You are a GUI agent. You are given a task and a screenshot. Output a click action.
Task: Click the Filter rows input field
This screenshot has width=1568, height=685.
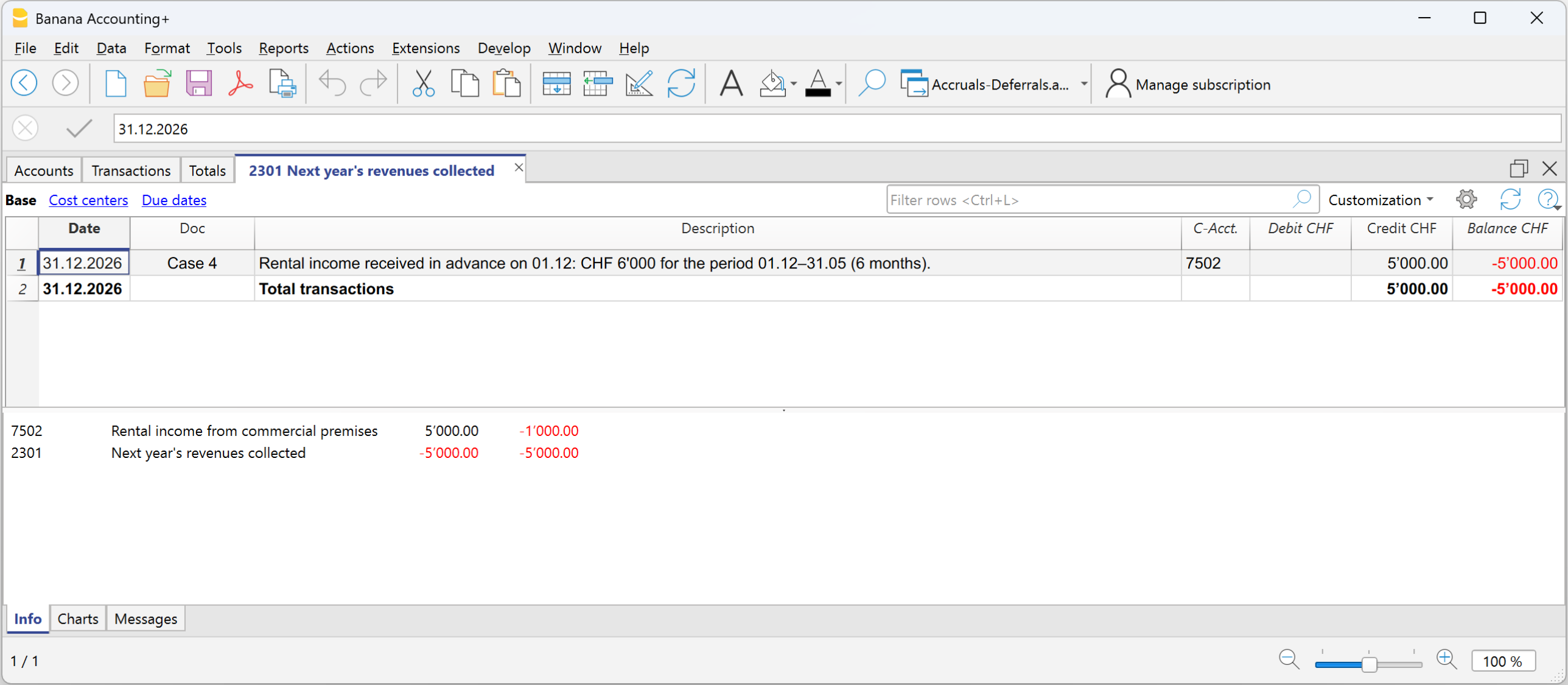pyautogui.click(x=1090, y=200)
